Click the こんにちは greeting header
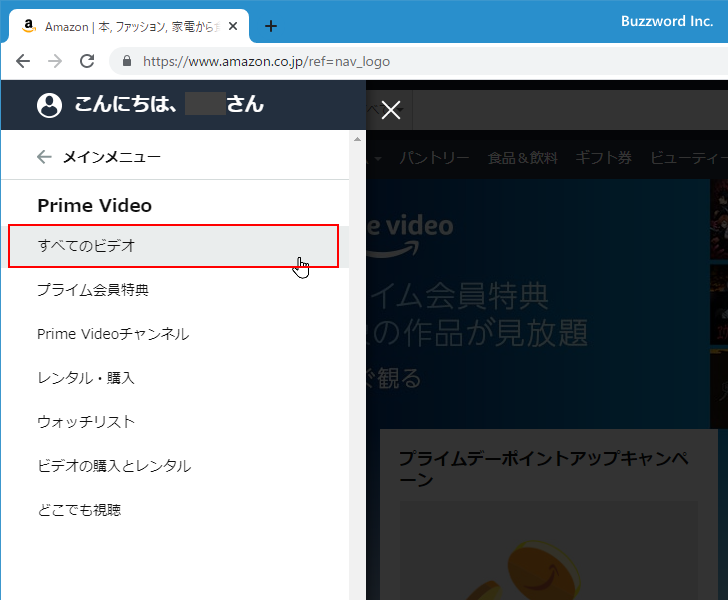This screenshot has width=728, height=600. pos(169,104)
